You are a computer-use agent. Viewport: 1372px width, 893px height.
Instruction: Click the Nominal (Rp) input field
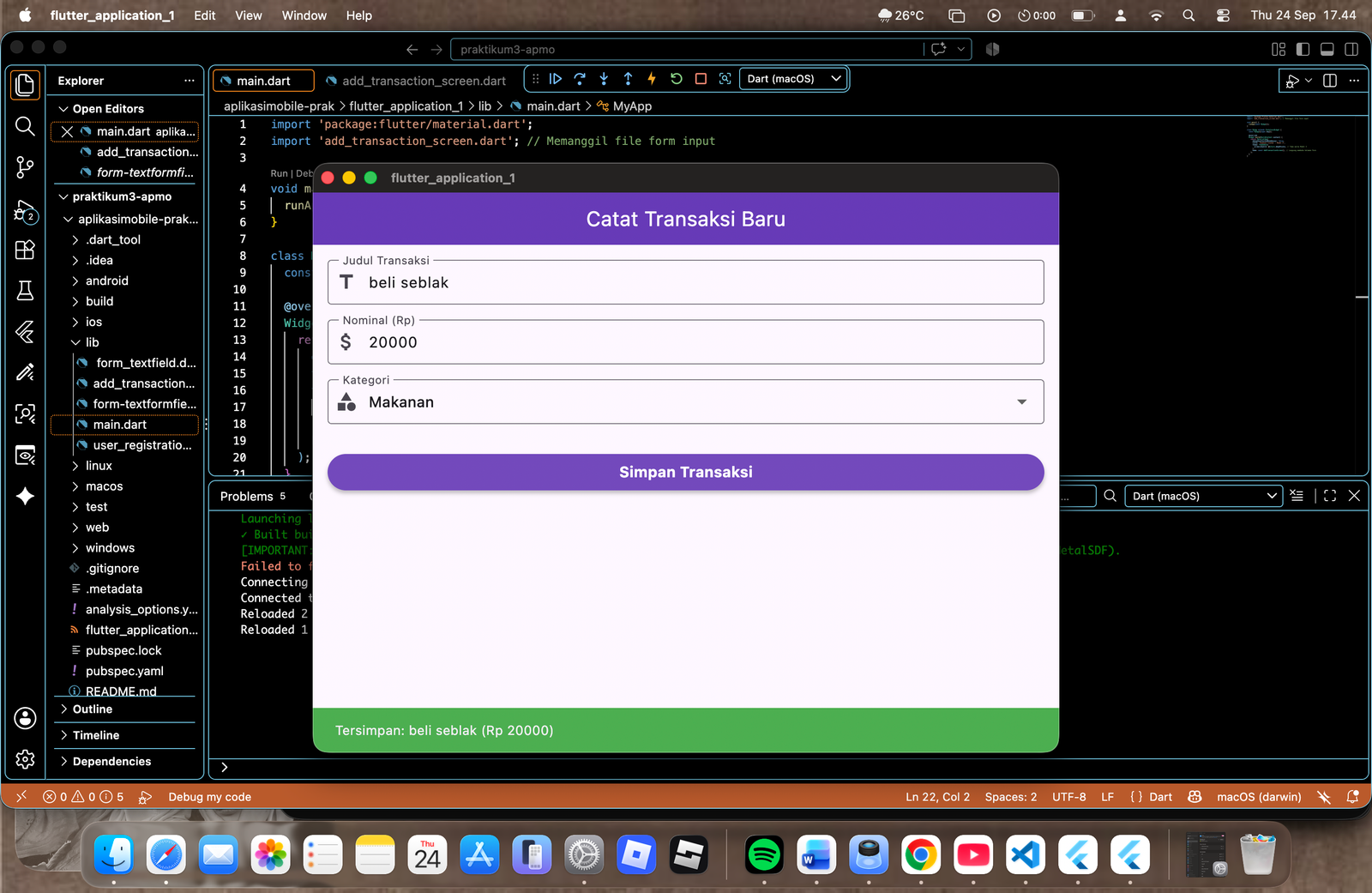click(x=685, y=342)
